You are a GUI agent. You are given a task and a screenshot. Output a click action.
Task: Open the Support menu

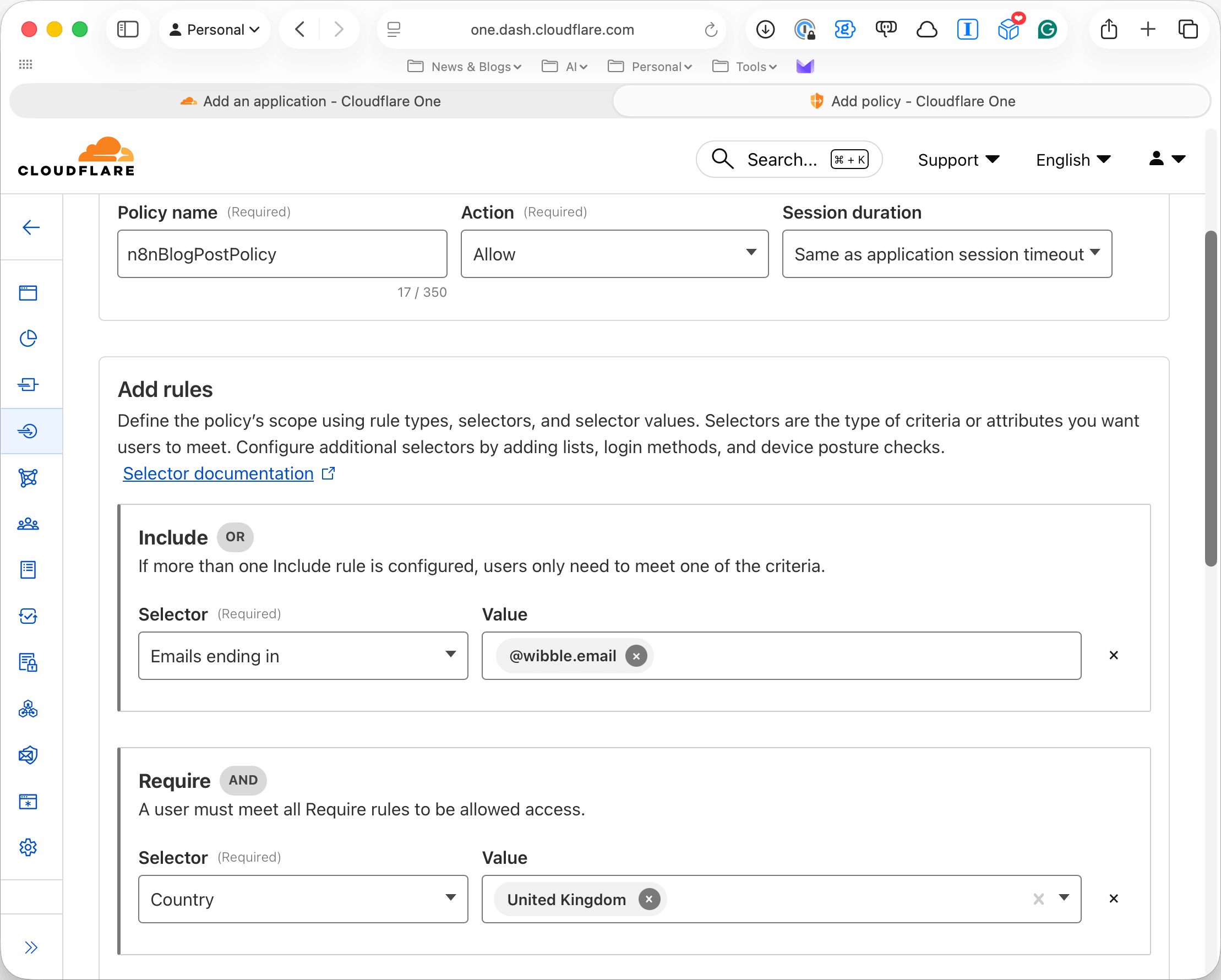pos(958,160)
